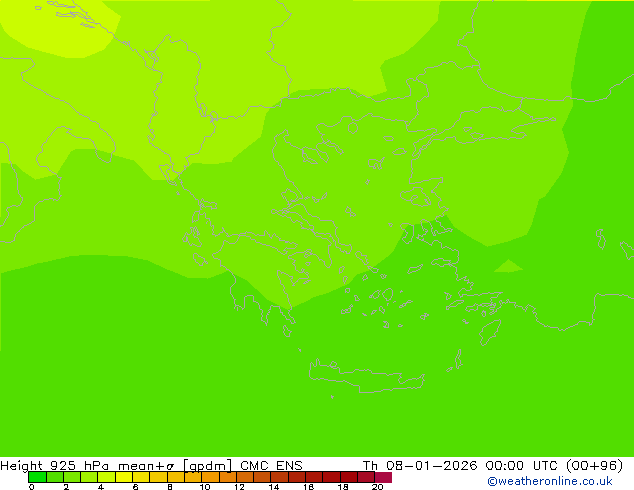Image resolution: width=634 pixels, height=490 pixels.
Task: Click the legend number '10'
Action: pyautogui.click(x=205, y=487)
